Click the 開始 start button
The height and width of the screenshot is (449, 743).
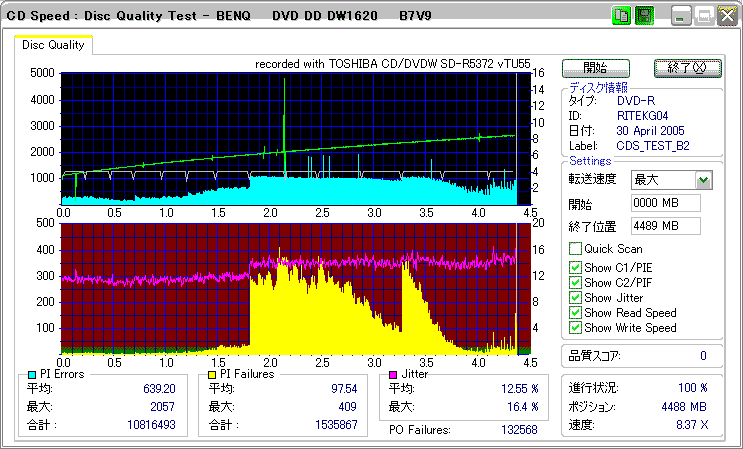click(x=596, y=68)
